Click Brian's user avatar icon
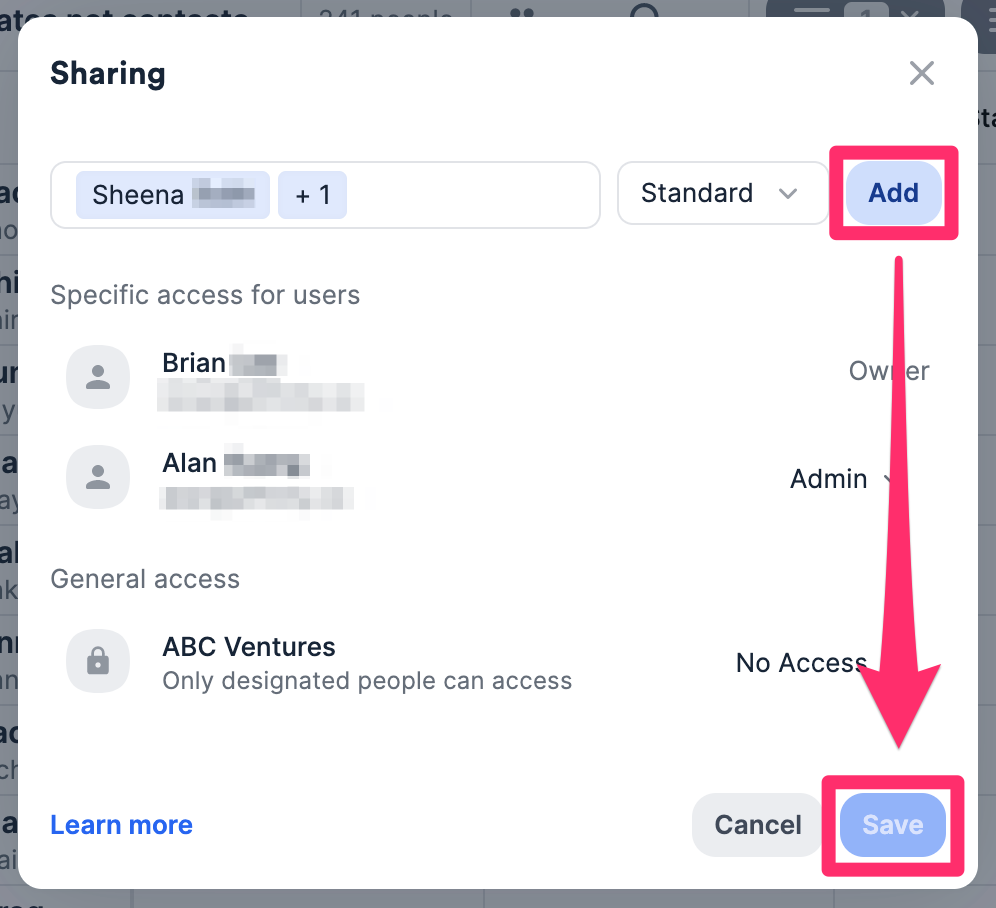This screenshot has width=996, height=908. (98, 377)
